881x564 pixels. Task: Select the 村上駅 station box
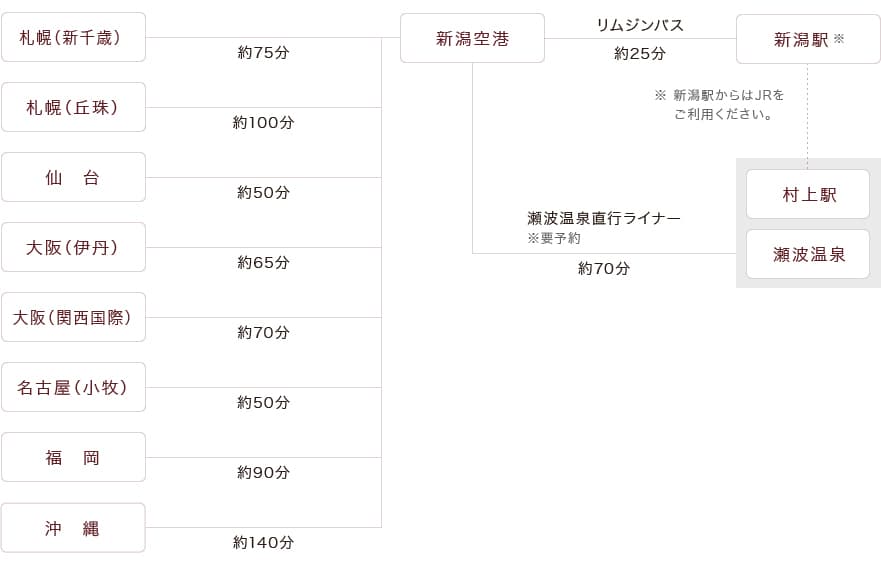click(808, 195)
